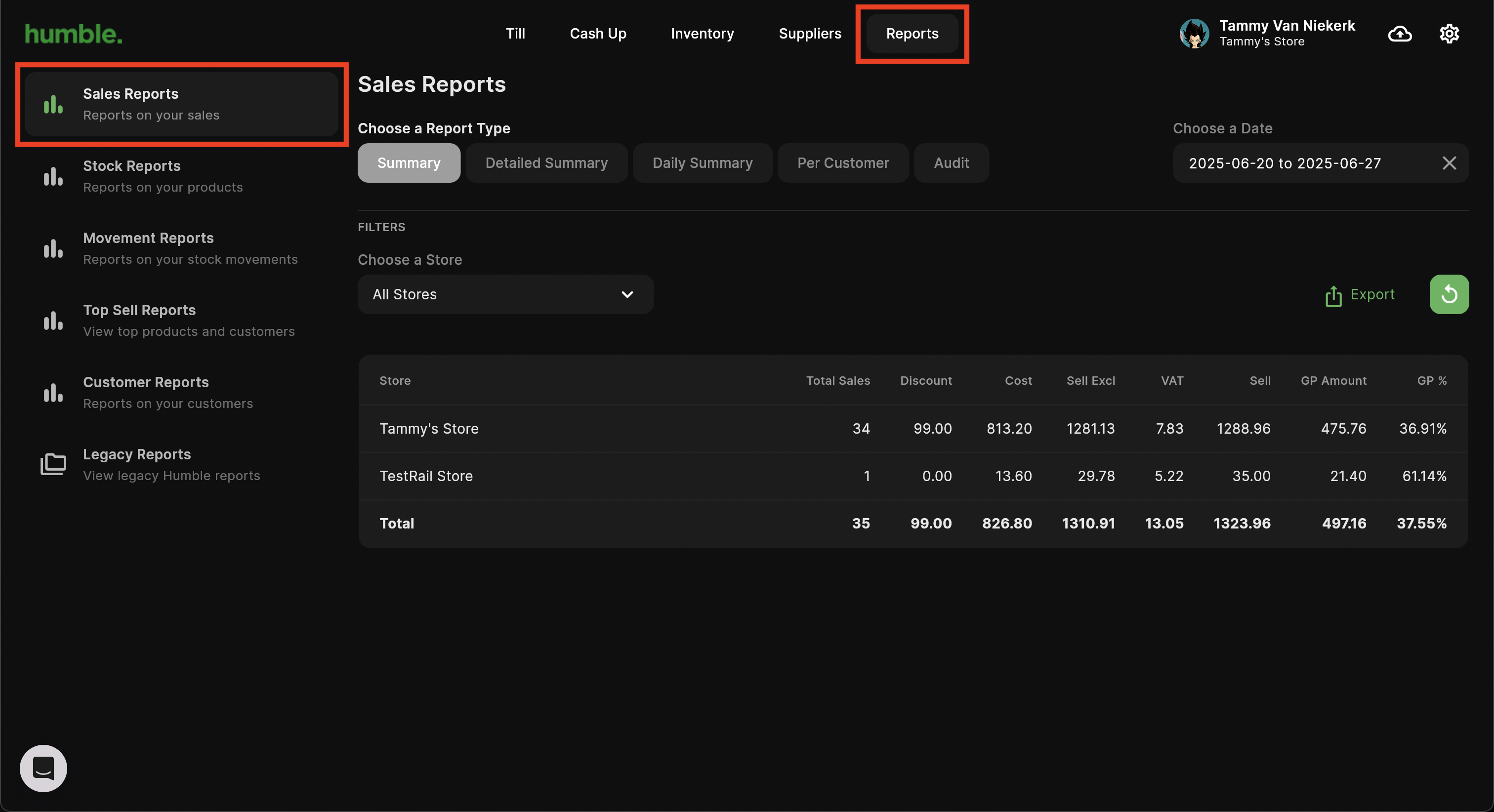Go to the Cash Up tab

pos(598,34)
